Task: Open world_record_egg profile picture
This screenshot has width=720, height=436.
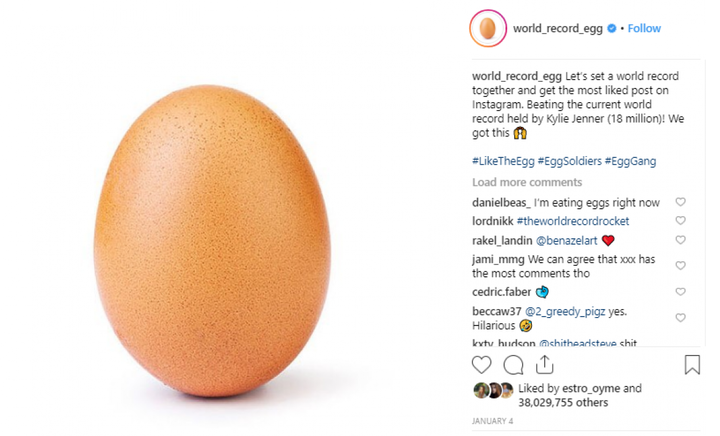Action: 488,28
